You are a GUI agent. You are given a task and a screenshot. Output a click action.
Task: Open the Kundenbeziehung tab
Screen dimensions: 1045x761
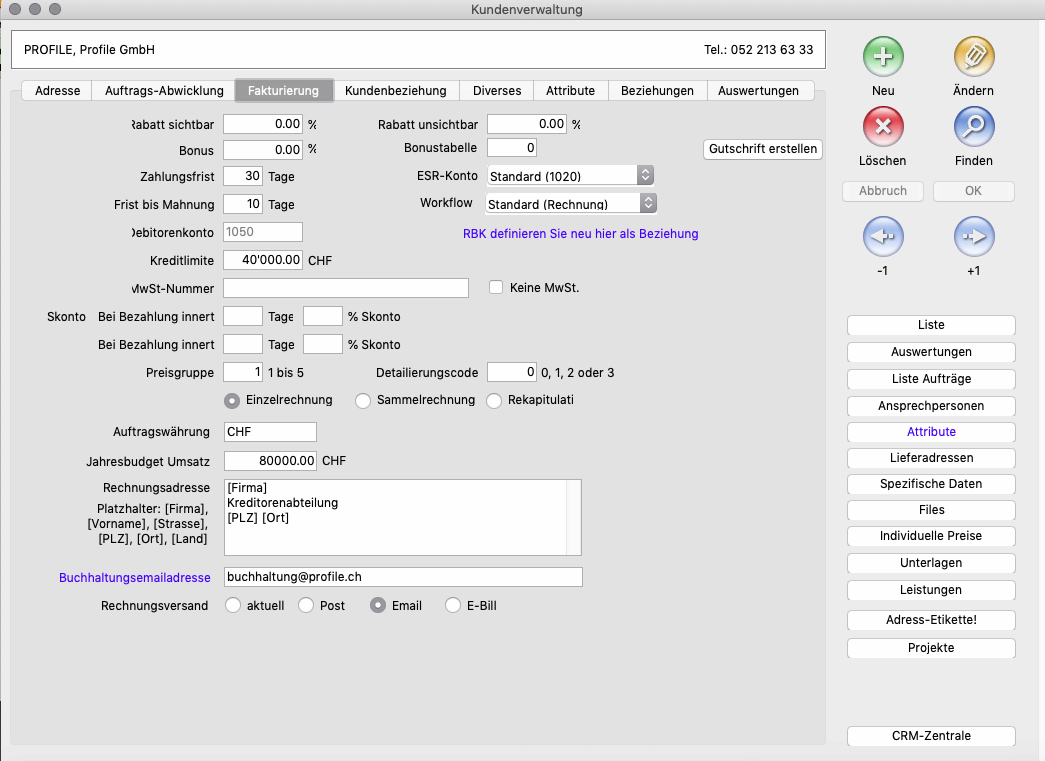point(395,90)
